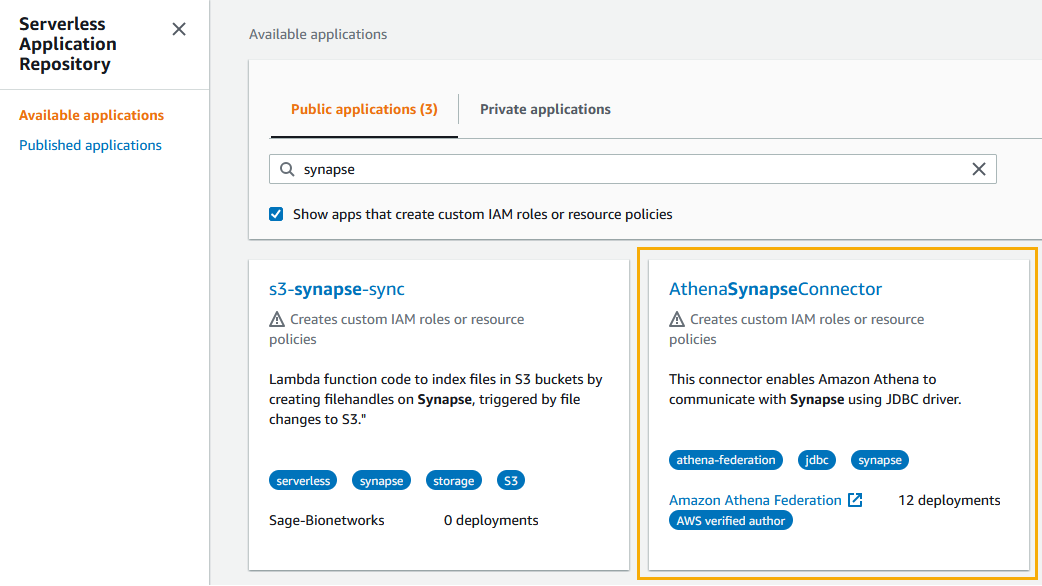Click the search magnifier icon

(287, 170)
